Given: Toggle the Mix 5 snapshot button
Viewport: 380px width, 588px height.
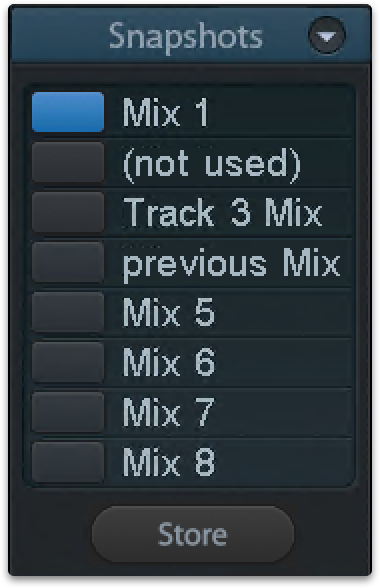Looking at the screenshot, I should click(x=68, y=312).
